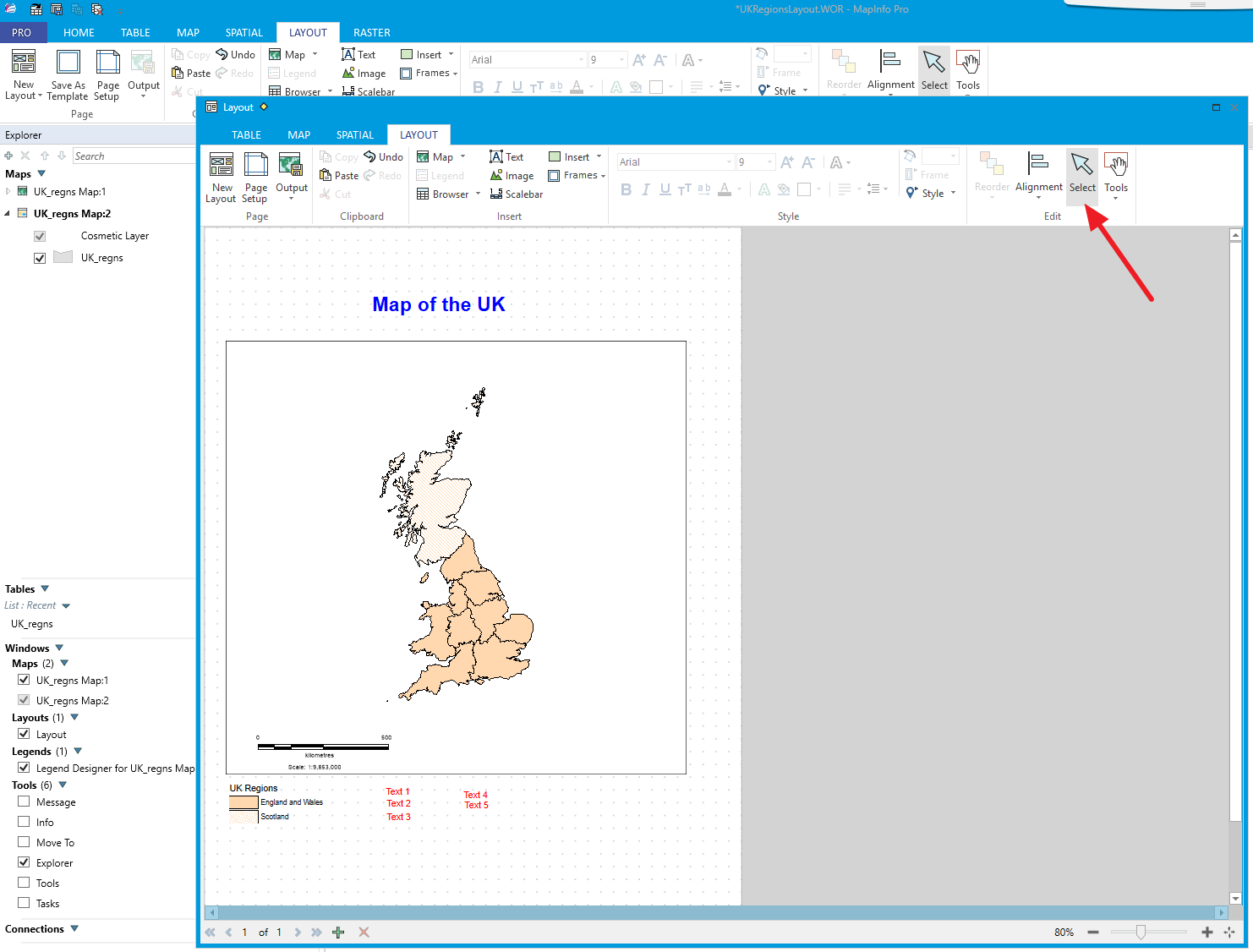The height and width of the screenshot is (952, 1253).
Task: Toggle UK_regns layer visibility checkbox
Action: coord(40,258)
